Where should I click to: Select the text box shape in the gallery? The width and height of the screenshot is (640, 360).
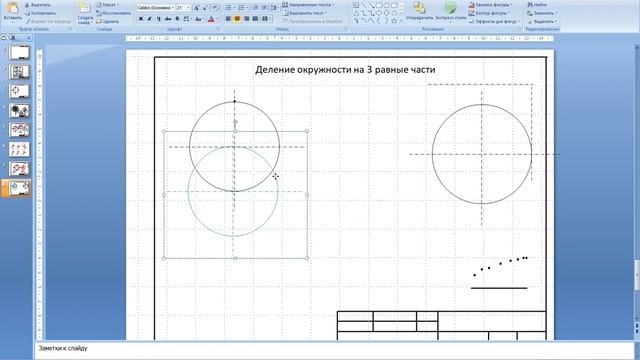(x=356, y=5)
